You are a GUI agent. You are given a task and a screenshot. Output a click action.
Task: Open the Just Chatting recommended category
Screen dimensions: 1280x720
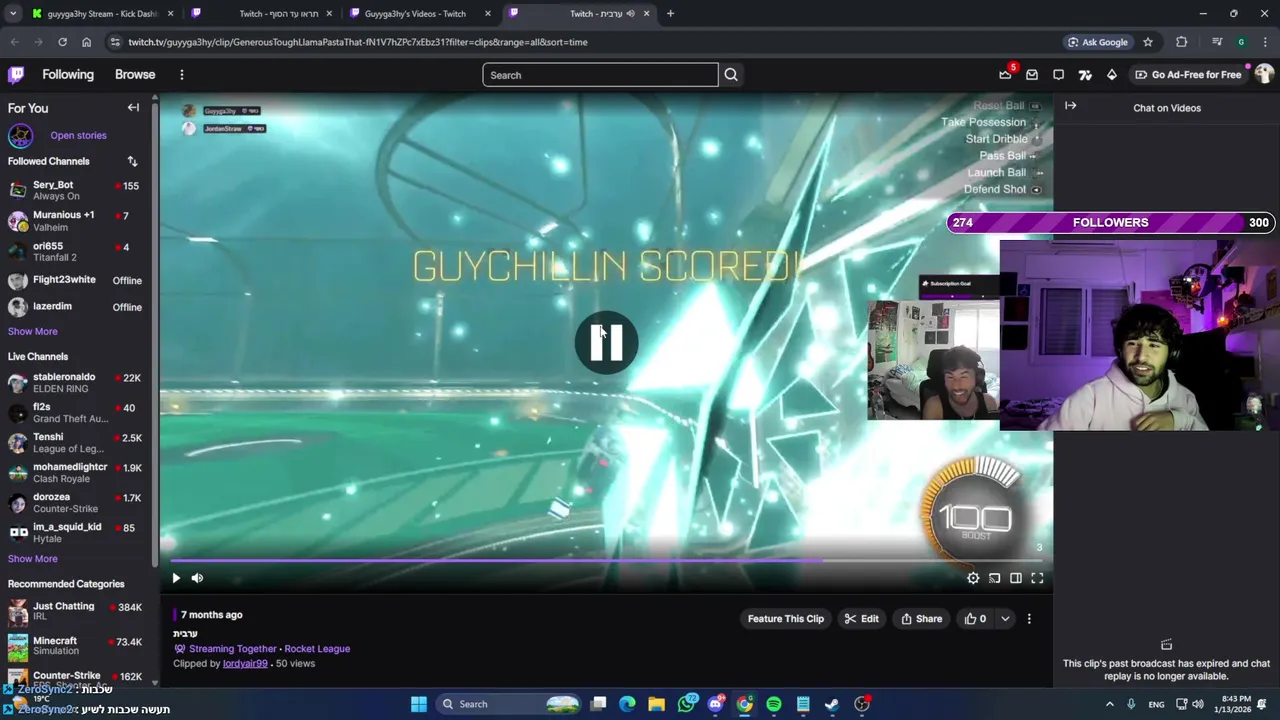[74, 611]
